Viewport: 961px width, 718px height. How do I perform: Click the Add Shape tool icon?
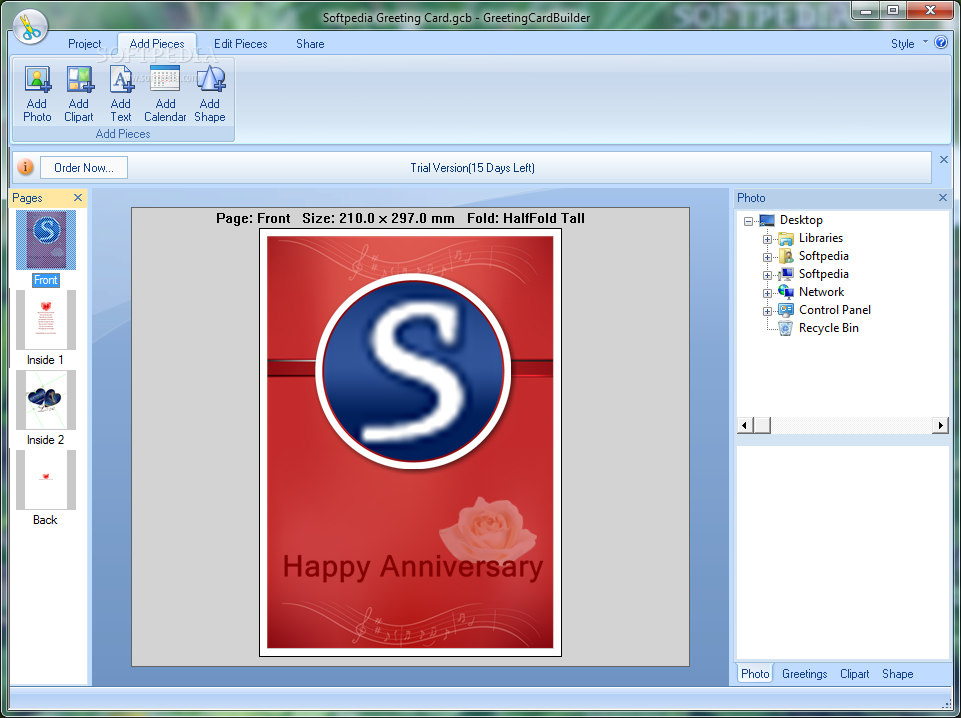click(210, 79)
